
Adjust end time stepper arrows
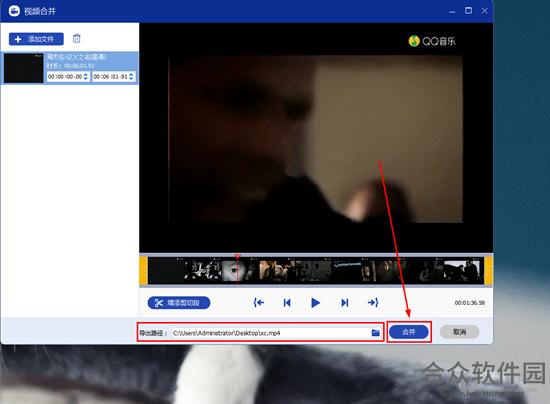pos(131,76)
